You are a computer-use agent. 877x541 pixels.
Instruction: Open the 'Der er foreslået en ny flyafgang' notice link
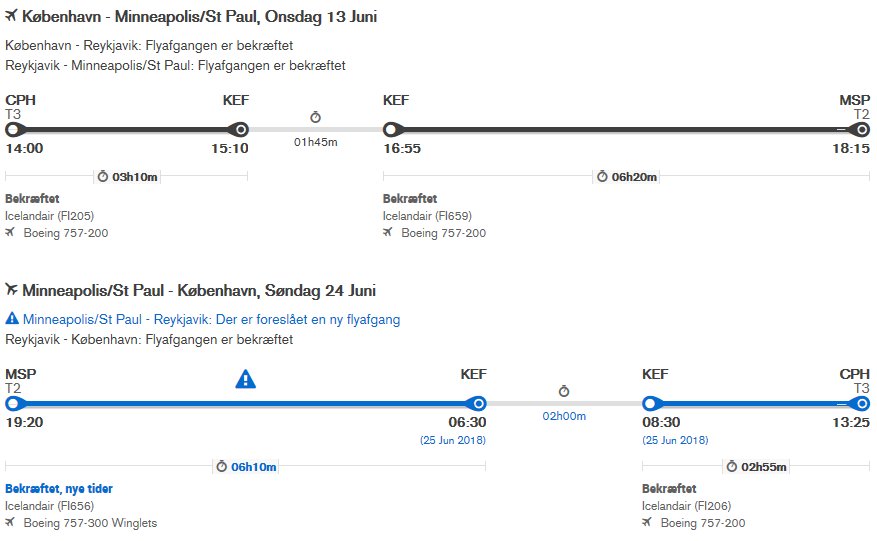[x=211, y=319]
